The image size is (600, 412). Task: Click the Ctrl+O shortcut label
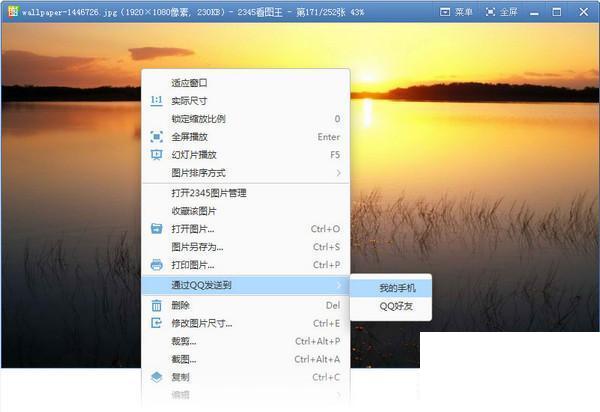point(325,229)
